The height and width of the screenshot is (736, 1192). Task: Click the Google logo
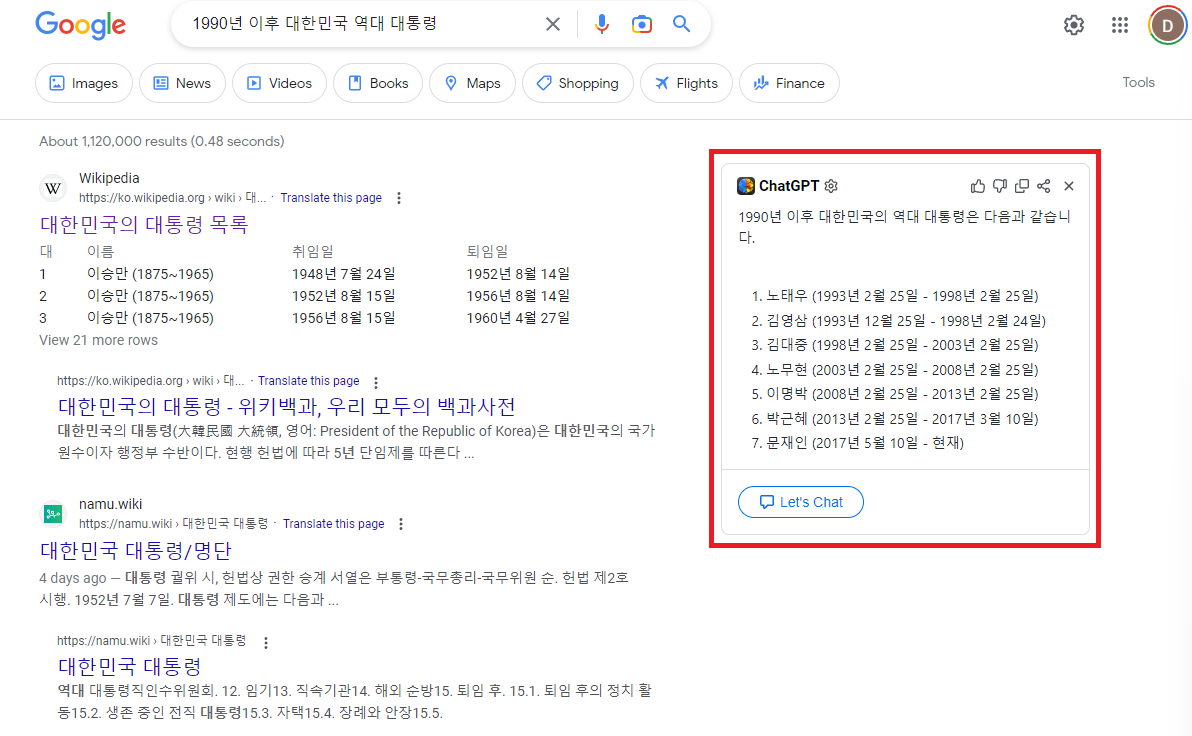click(81, 25)
